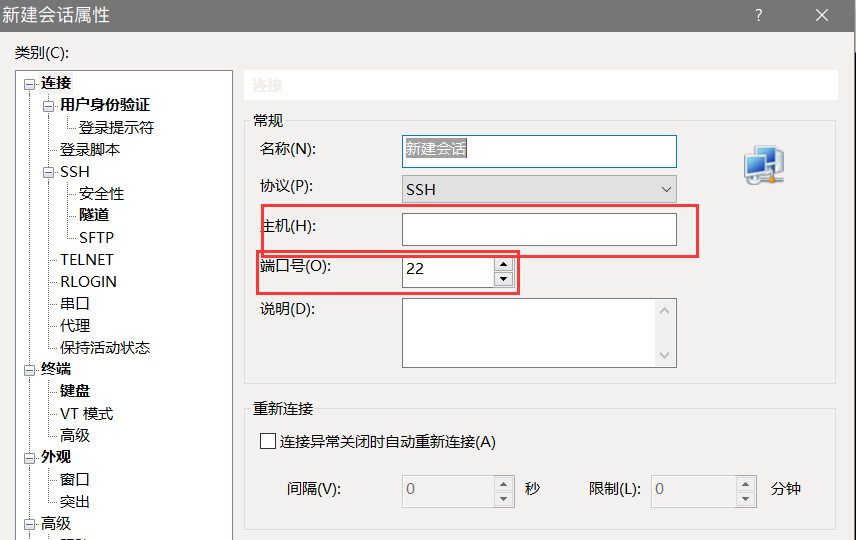Open 安全性 under SSH
The image size is (856, 540).
[102, 193]
